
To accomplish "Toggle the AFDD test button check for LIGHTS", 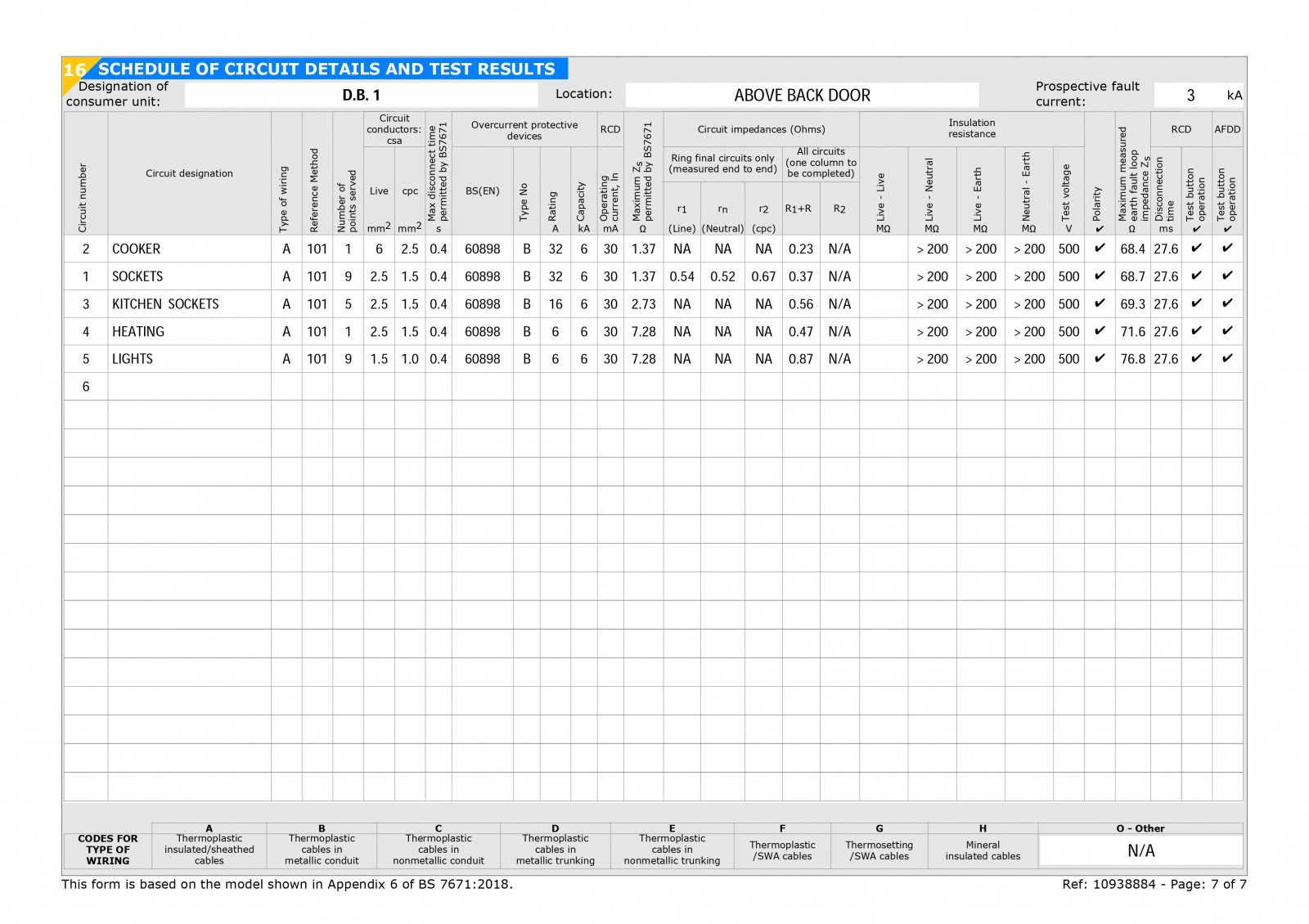I will tap(1227, 358).
